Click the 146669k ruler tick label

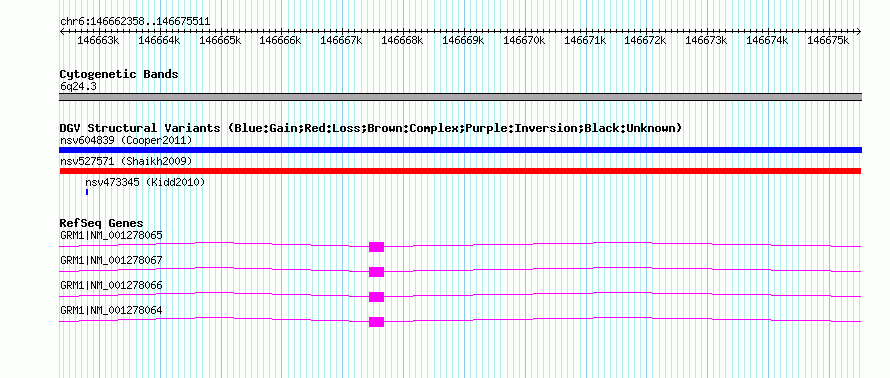463,40
